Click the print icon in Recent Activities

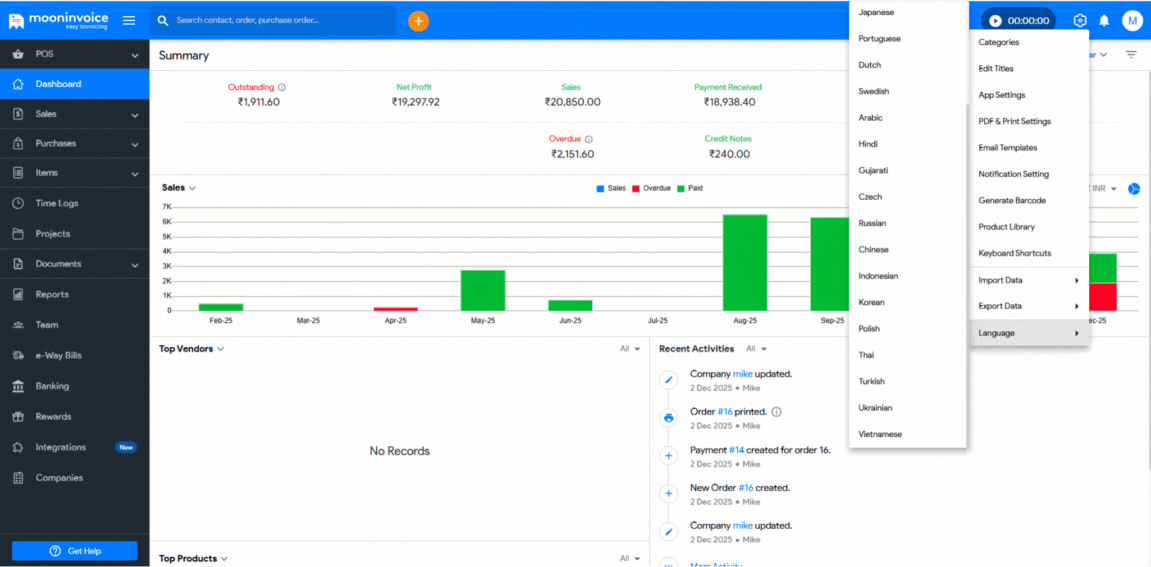coord(669,418)
